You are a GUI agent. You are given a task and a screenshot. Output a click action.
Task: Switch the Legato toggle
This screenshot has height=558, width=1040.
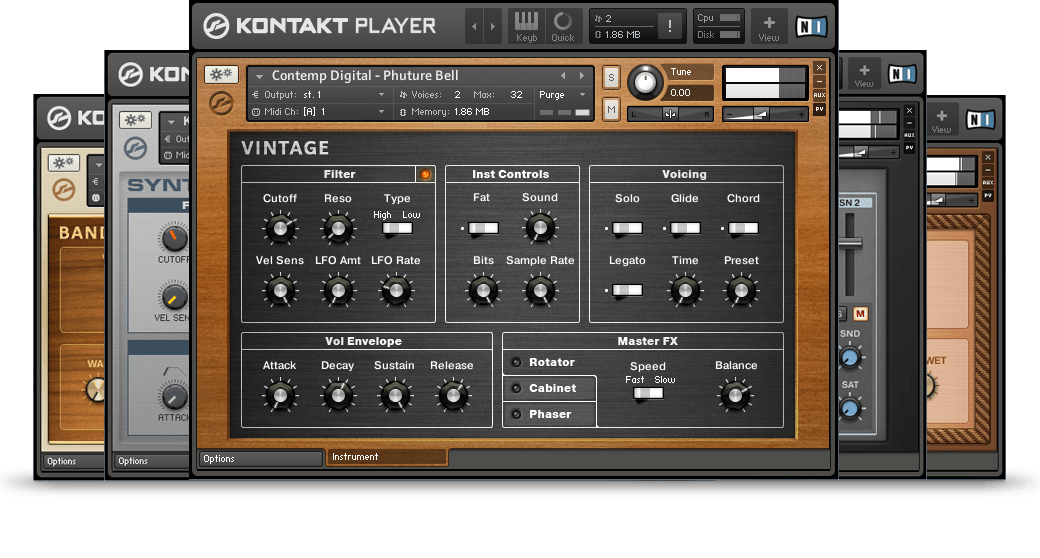click(627, 290)
